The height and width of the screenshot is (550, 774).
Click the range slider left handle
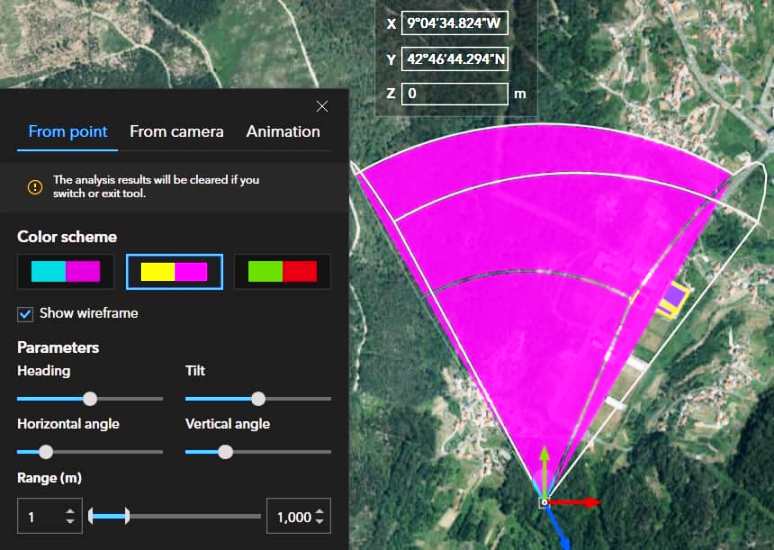(90, 516)
